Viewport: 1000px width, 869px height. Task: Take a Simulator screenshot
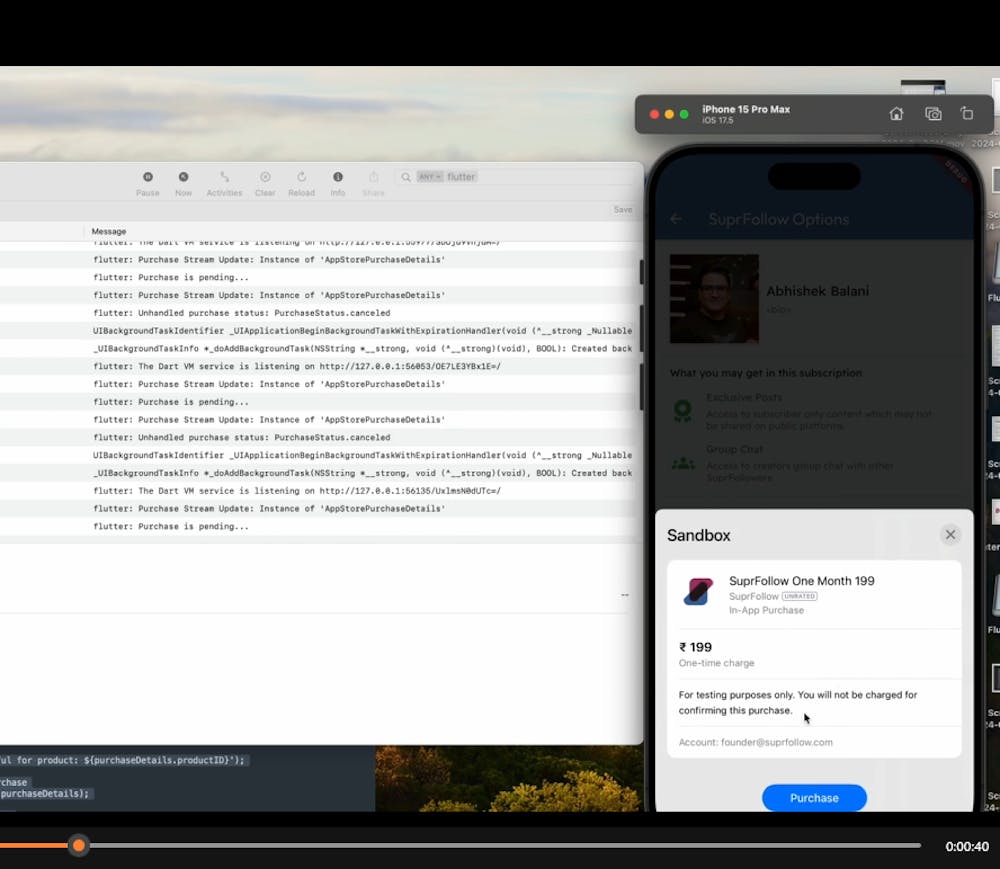coord(932,113)
